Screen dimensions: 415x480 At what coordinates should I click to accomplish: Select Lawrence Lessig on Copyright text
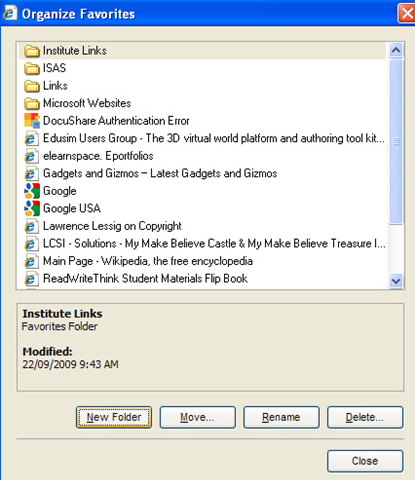click(112, 226)
